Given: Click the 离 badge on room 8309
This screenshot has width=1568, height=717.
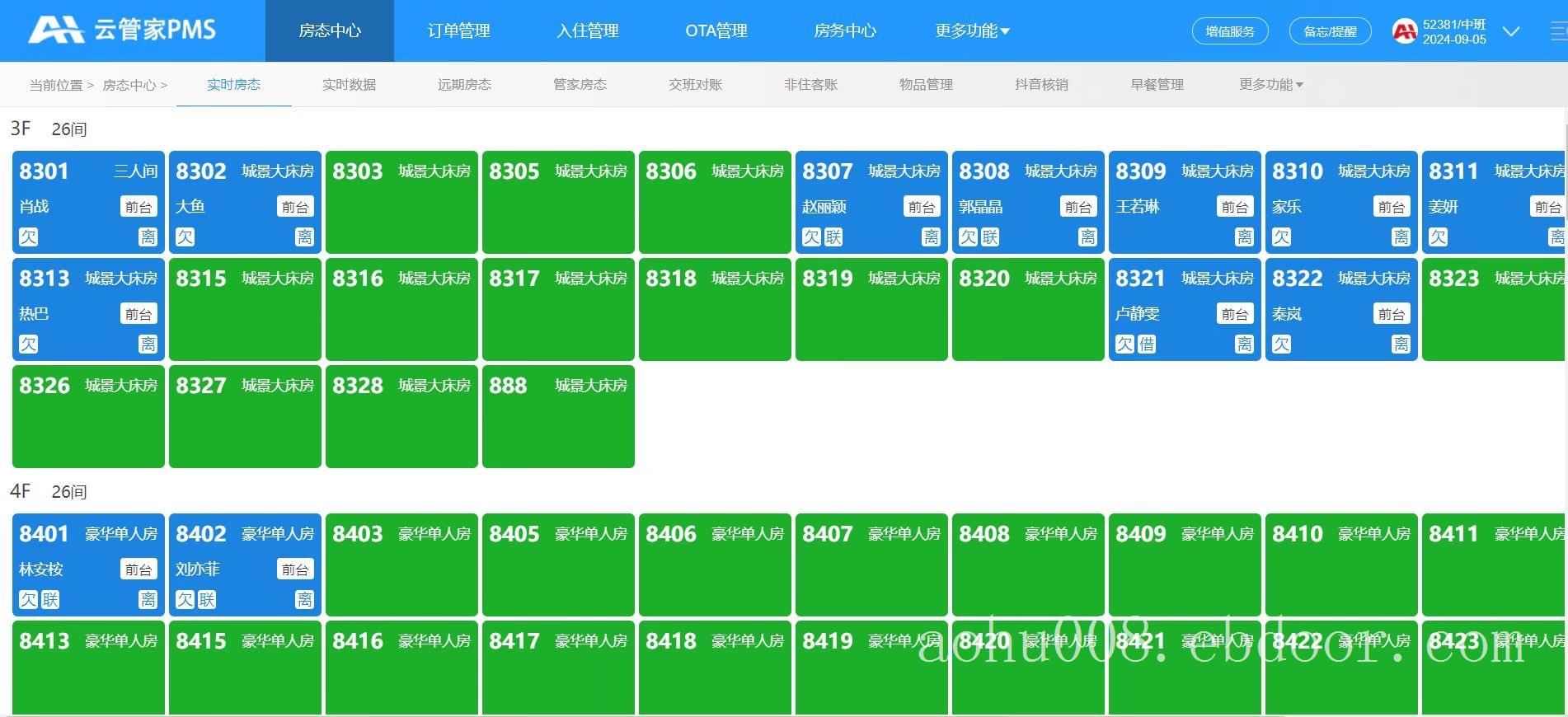Looking at the screenshot, I should click(1244, 237).
